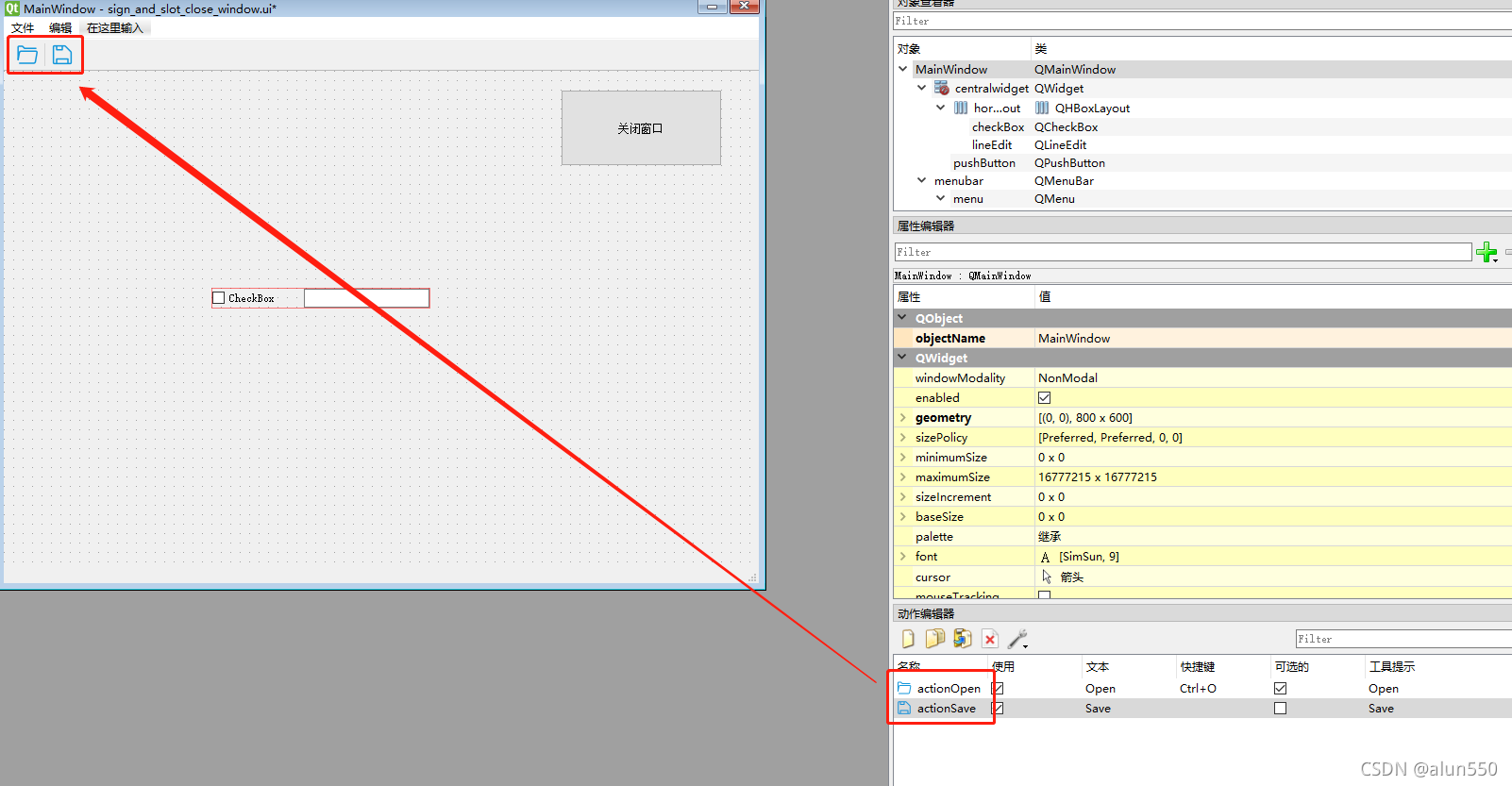Click the Delete action red X icon

pyautogui.click(x=990, y=640)
